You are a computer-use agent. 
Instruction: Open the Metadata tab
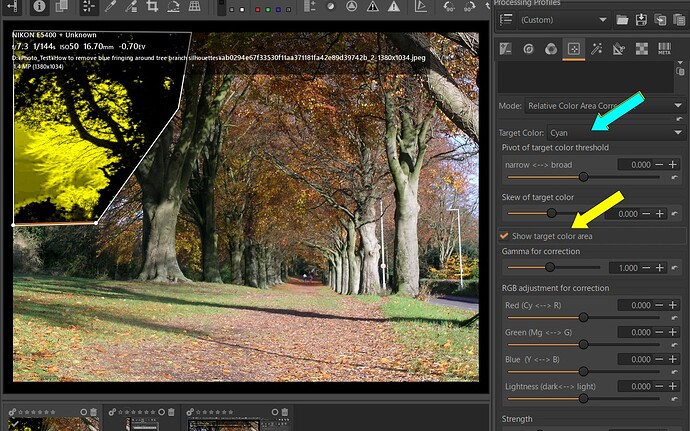[664, 49]
